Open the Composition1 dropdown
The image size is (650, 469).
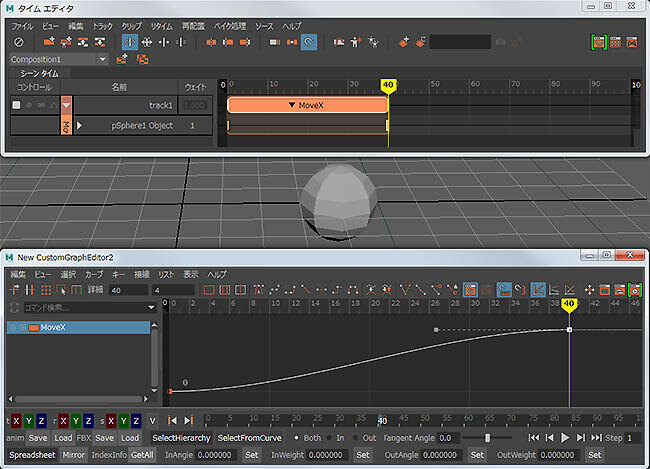(x=103, y=59)
